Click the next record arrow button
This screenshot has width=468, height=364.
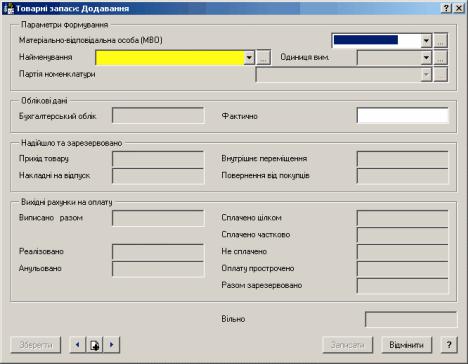[111, 345]
